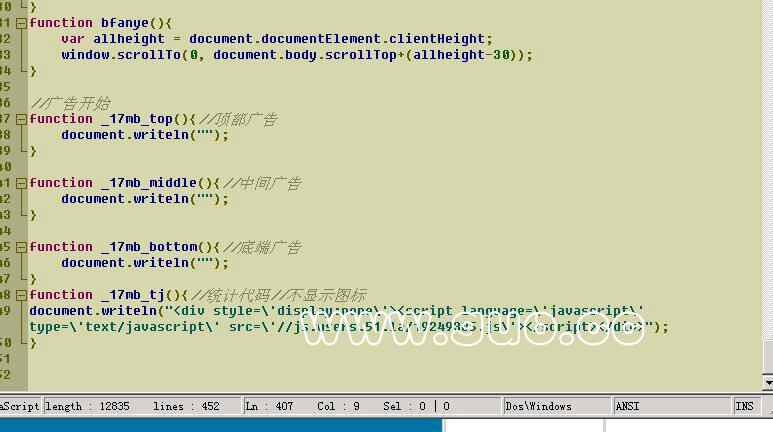
Task: Click the 'var allheight' declaration line
Action: click(277, 39)
